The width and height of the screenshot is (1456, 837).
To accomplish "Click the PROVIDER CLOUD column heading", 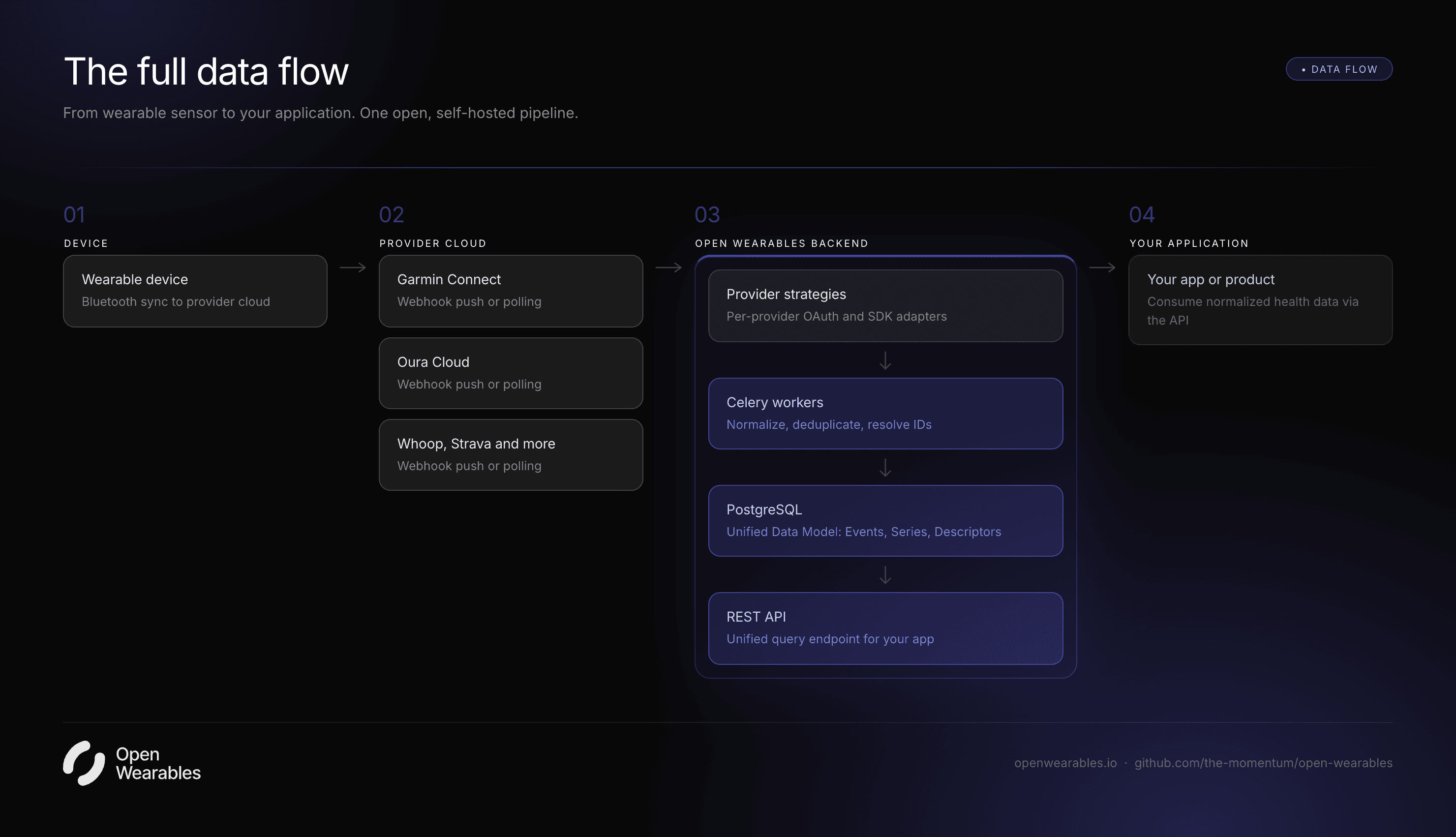I will click(433, 243).
